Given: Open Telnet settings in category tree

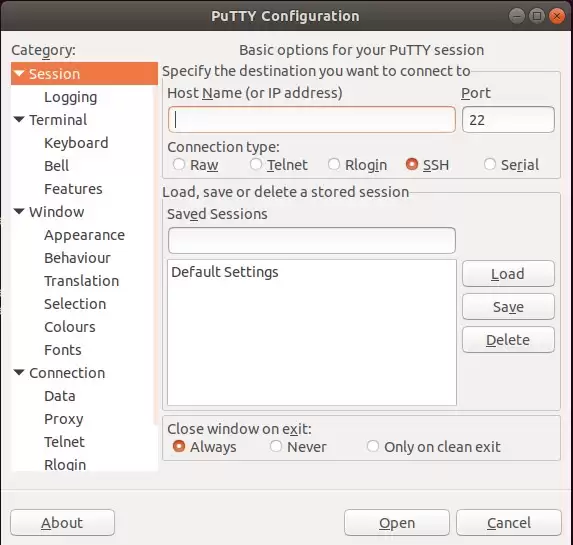Looking at the screenshot, I should point(64,442).
